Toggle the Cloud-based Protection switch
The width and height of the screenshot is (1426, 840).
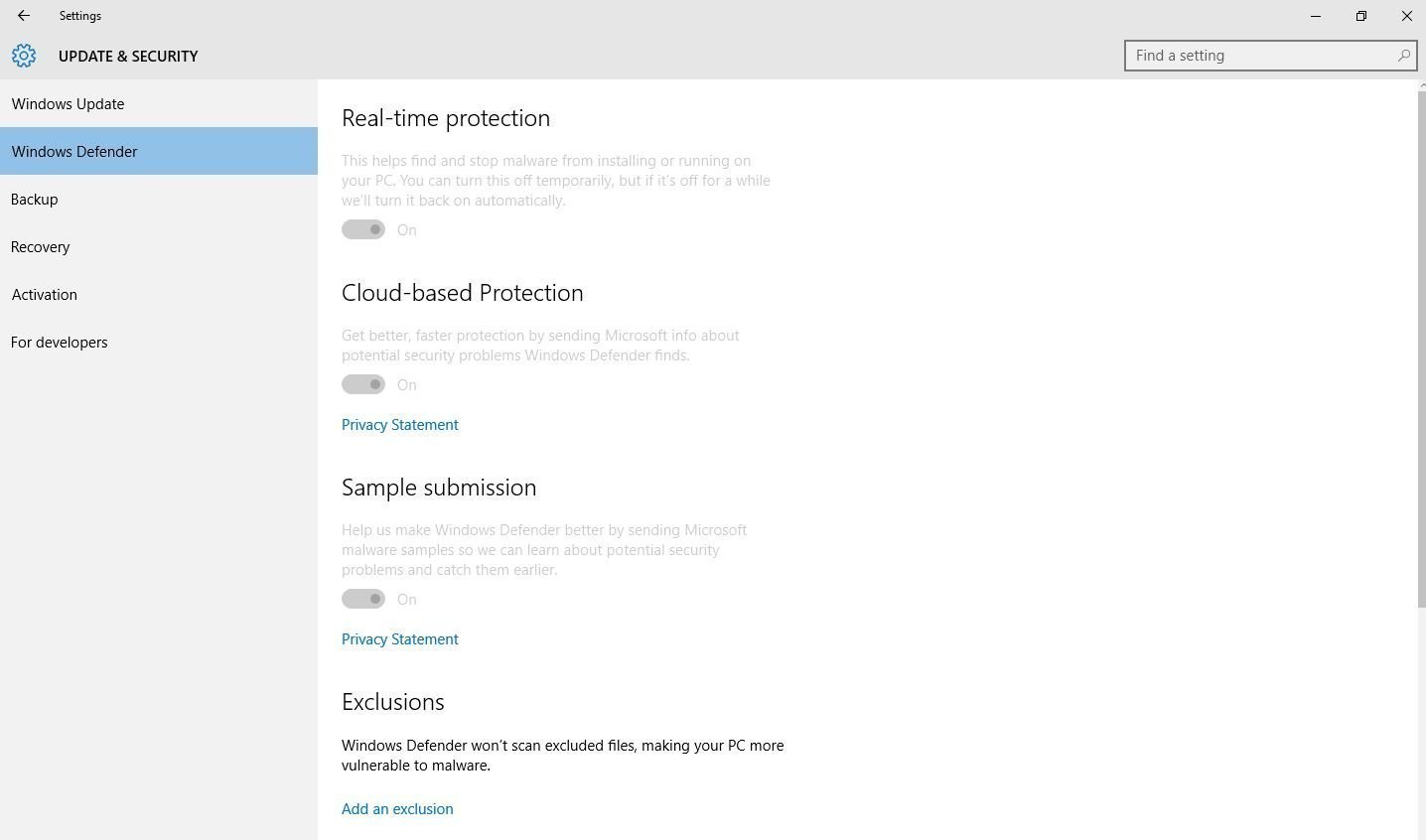(x=363, y=384)
